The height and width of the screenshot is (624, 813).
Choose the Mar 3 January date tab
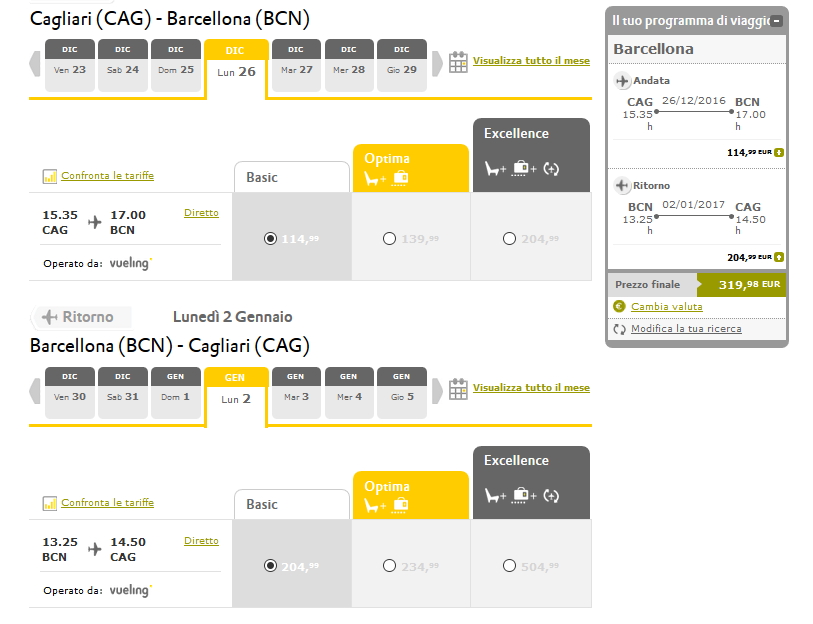pyautogui.click(x=296, y=390)
